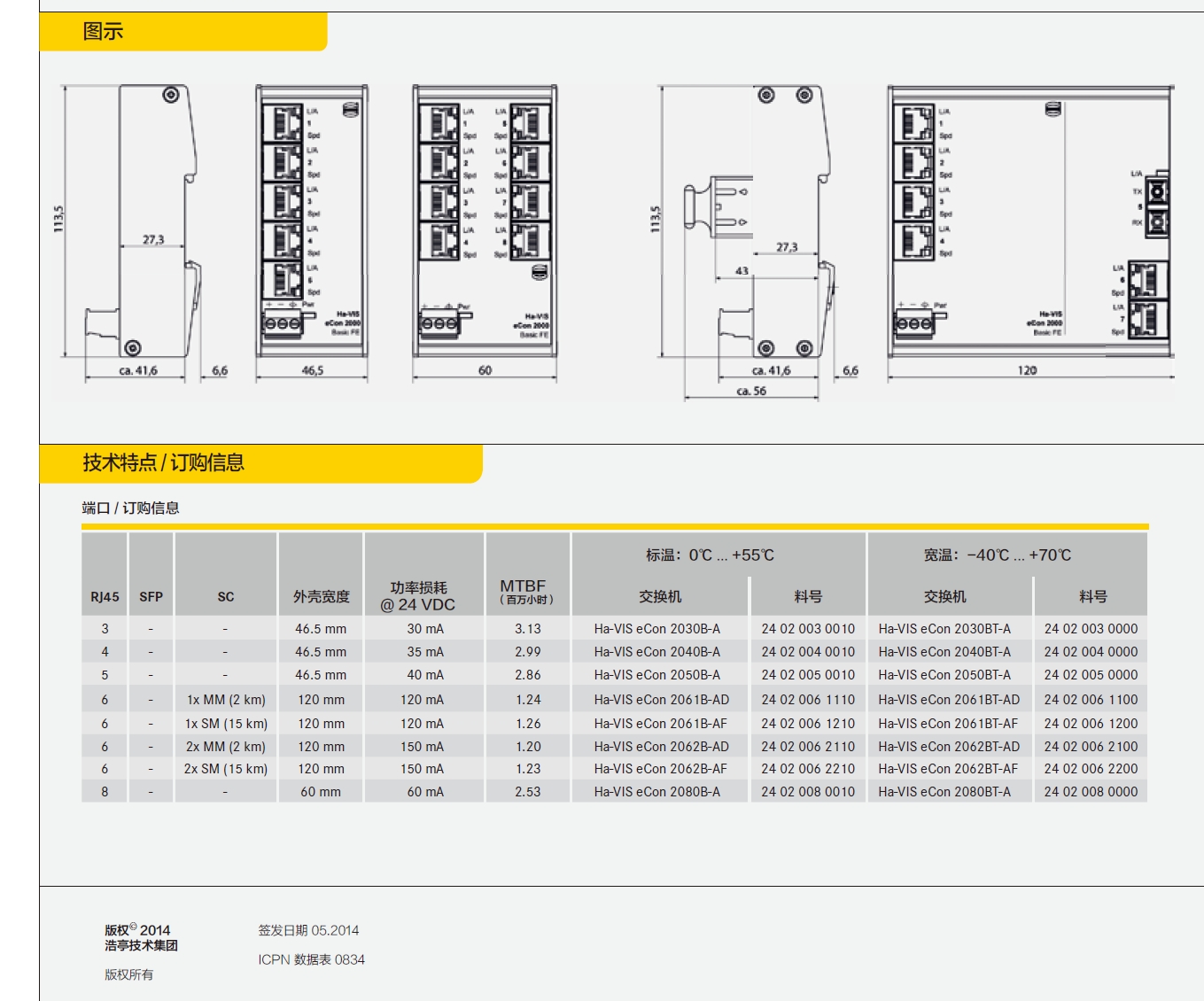Click the MTBF value 3.13
The width and height of the screenshot is (1204, 1001).
528,629
